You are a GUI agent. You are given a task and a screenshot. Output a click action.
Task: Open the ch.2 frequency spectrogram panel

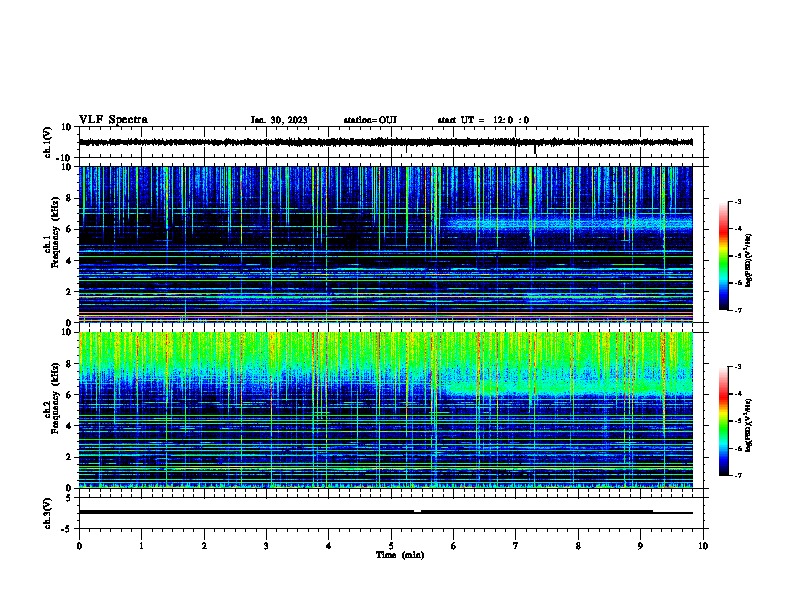385,410
